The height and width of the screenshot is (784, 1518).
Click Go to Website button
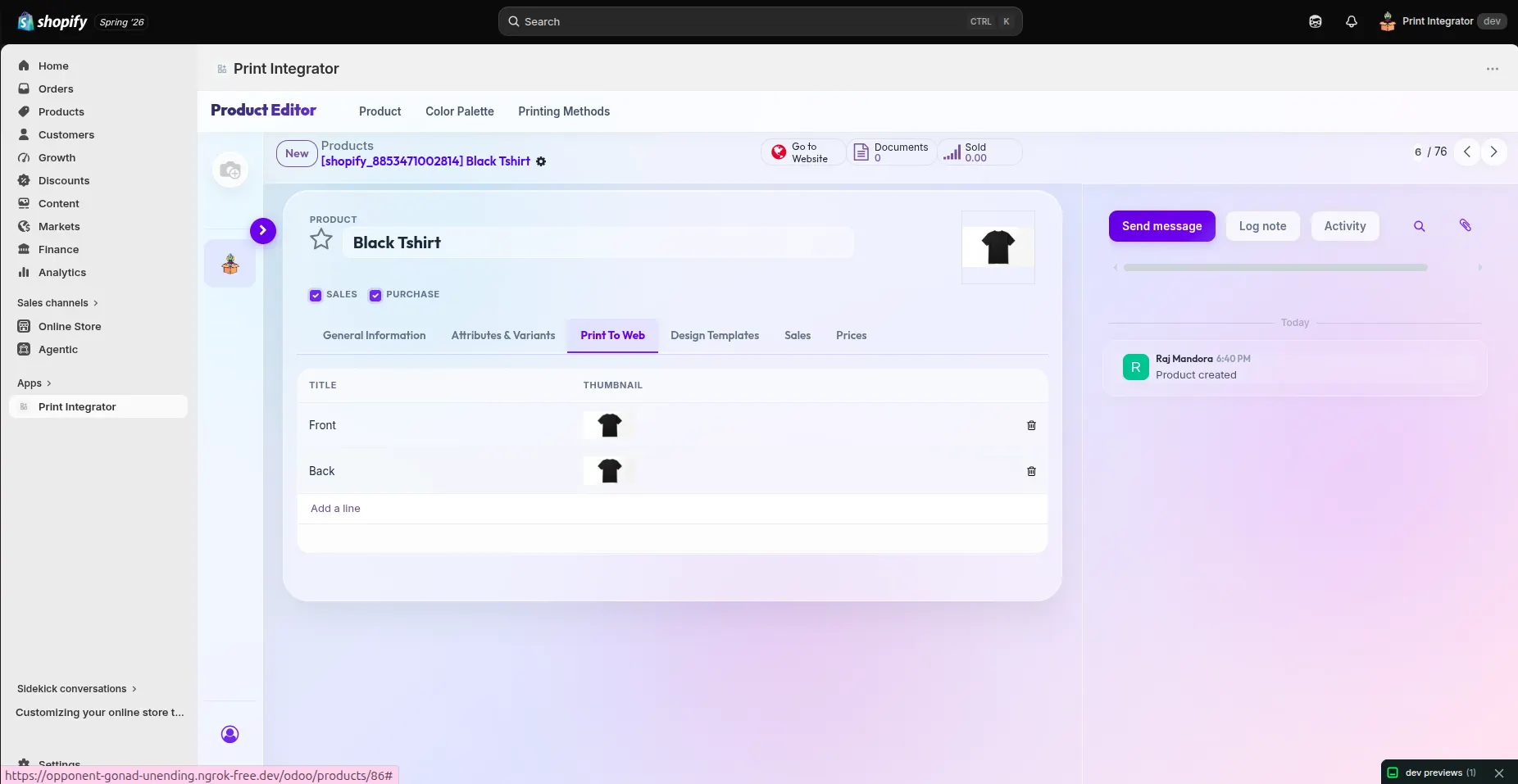pos(803,152)
